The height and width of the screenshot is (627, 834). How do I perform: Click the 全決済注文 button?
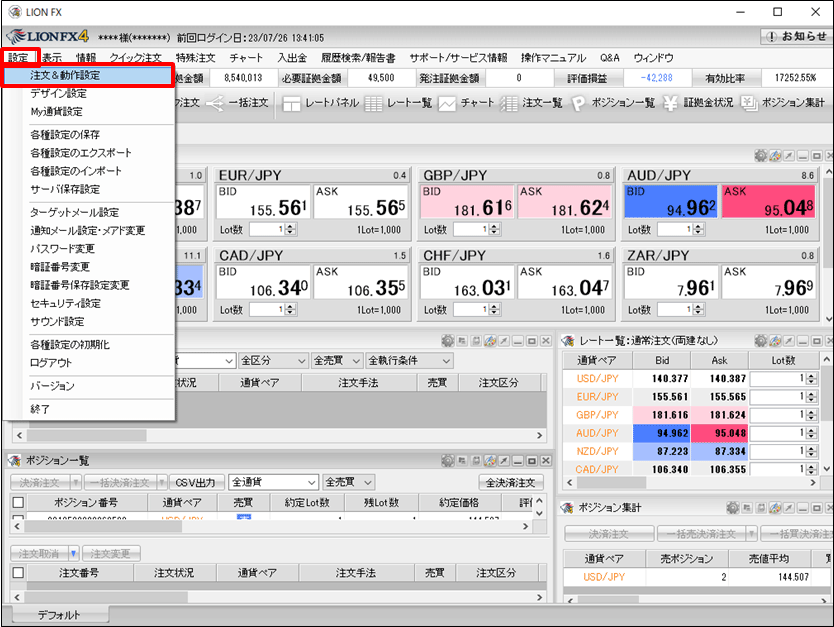[511, 482]
